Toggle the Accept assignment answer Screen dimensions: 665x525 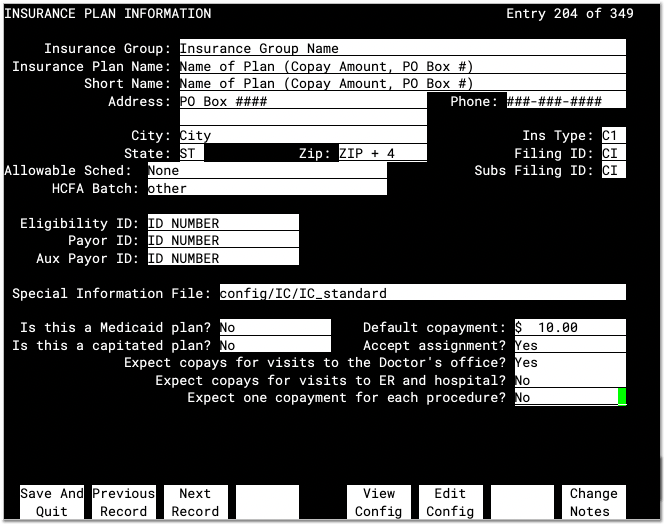[x=570, y=345]
